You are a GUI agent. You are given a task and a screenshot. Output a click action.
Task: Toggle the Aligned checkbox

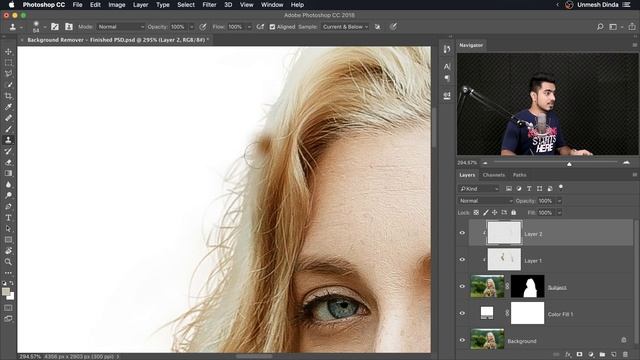tap(272, 27)
